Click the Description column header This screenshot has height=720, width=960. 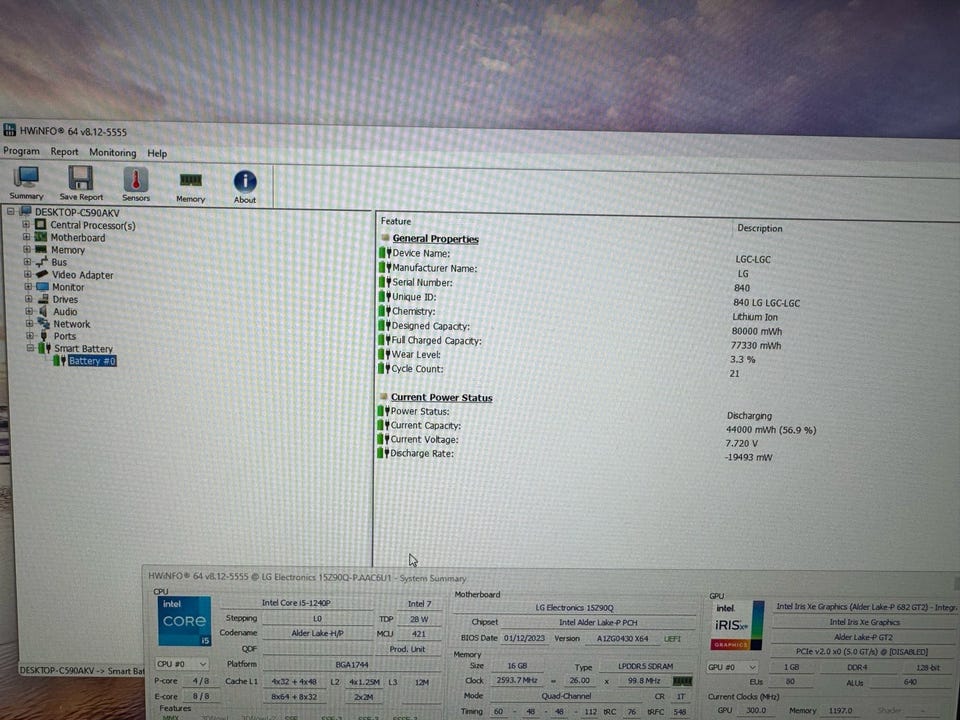[x=759, y=228]
